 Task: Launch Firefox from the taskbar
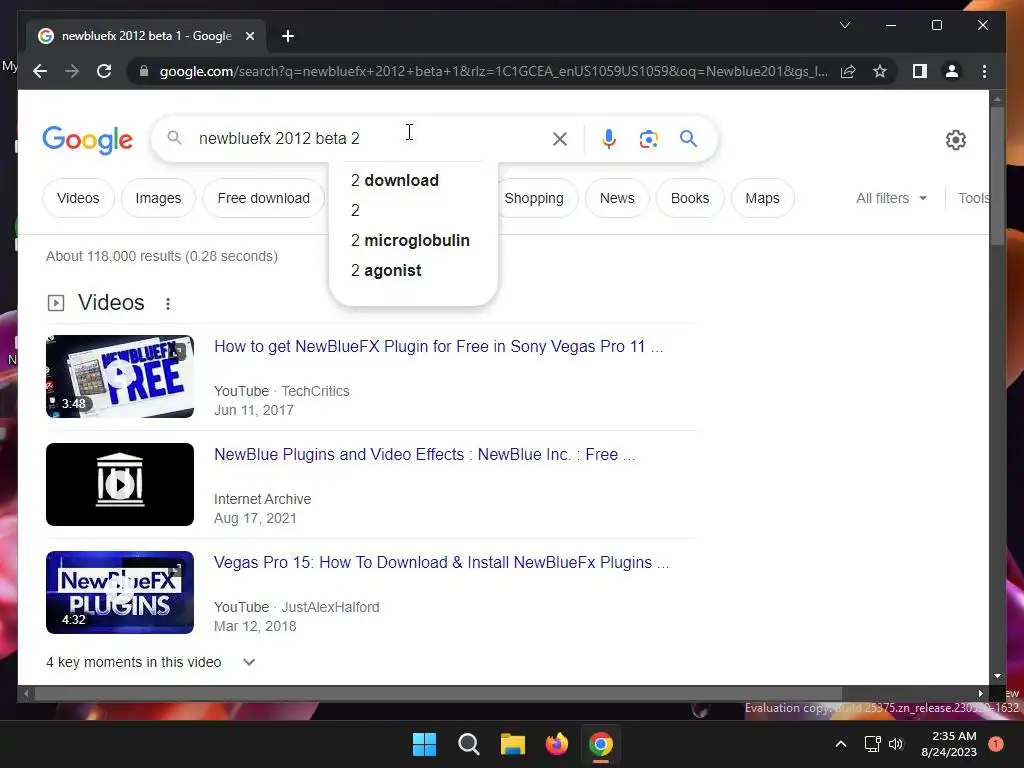click(556, 744)
